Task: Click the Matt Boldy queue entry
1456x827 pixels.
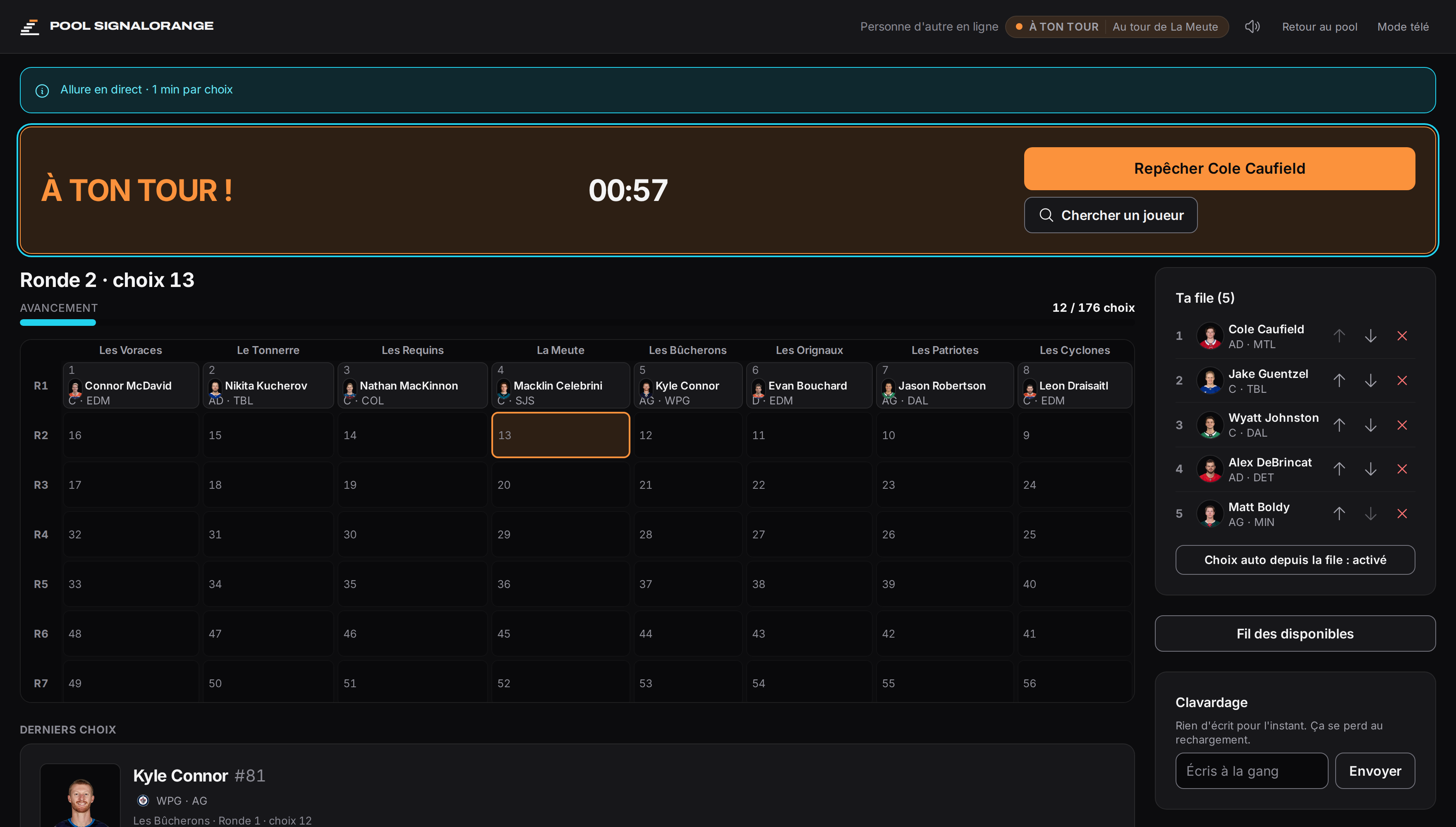Action: pos(1295,514)
